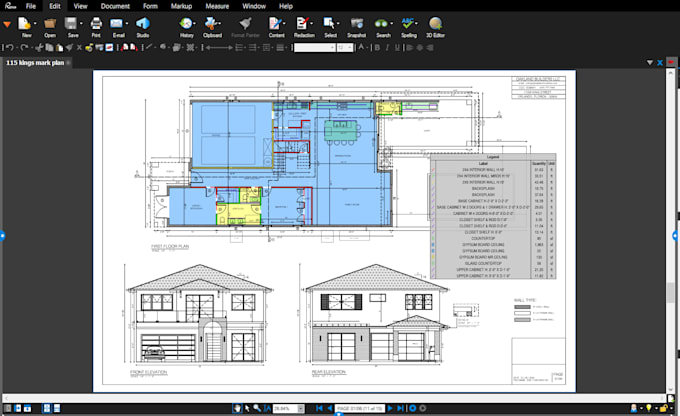Click the blue previous view button

(412, 408)
